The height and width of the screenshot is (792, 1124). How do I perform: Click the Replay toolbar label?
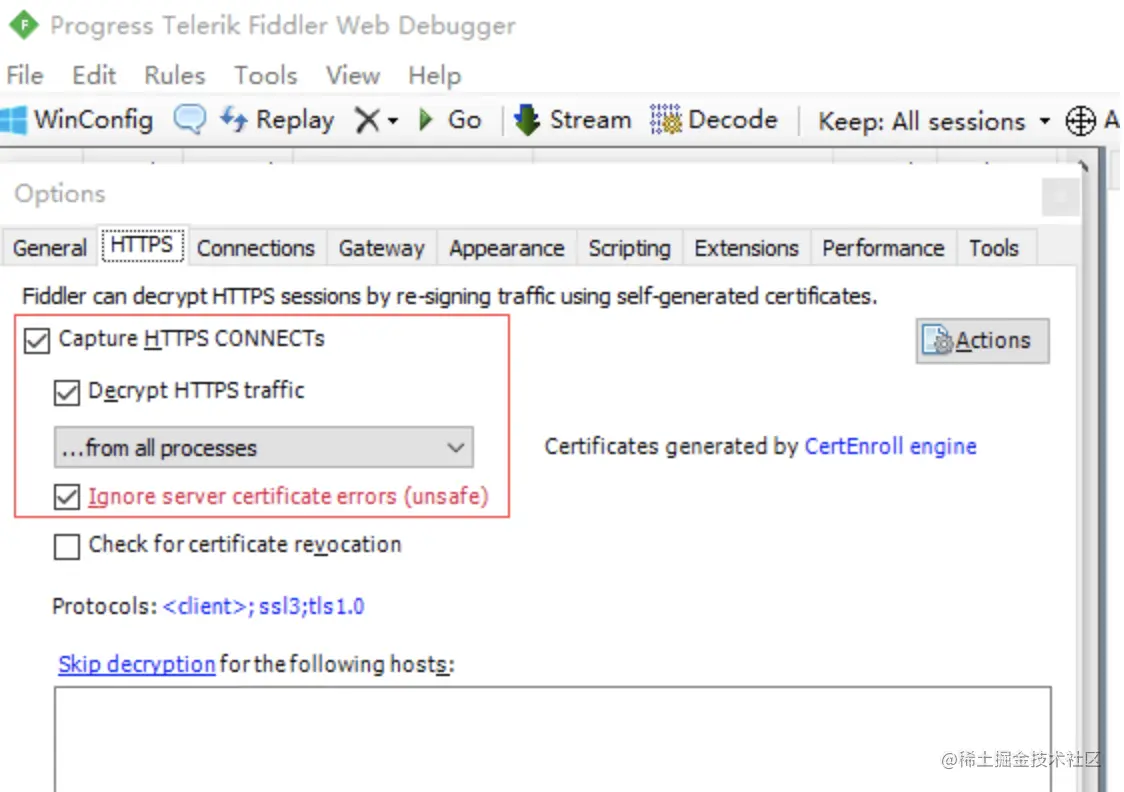coord(295,120)
